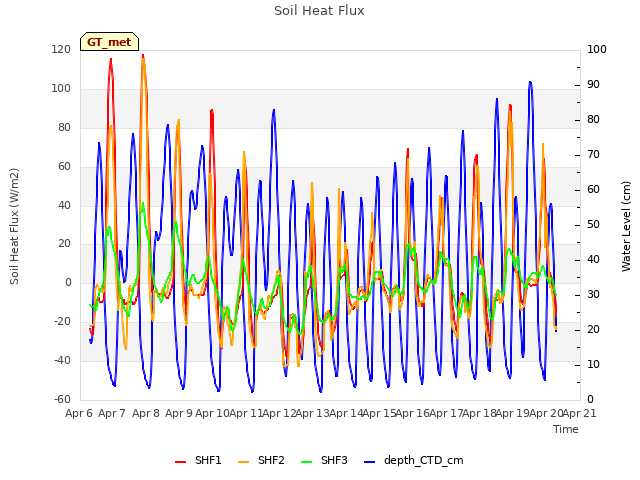Click the Soil Heat Flux (W/m2) axis title
This screenshot has height=480, width=640.
pyautogui.click(x=14, y=226)
